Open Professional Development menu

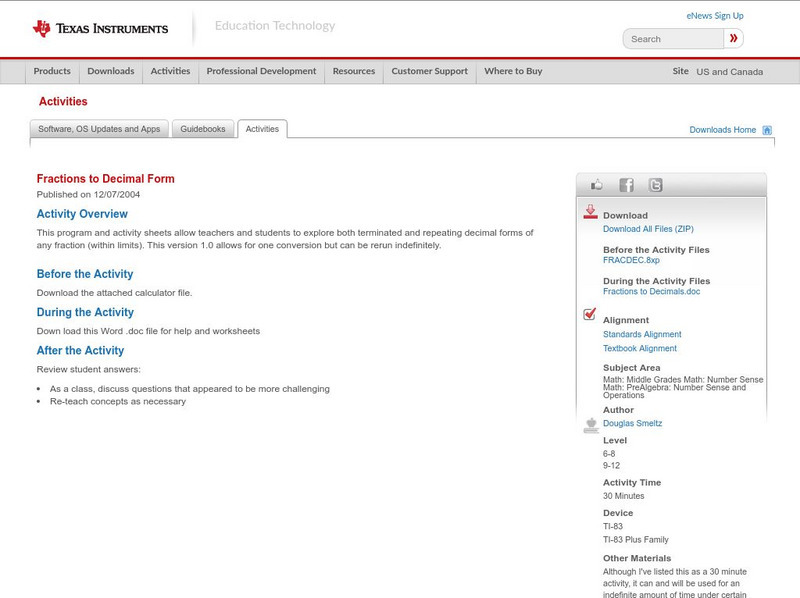click(x=261, y=71)
